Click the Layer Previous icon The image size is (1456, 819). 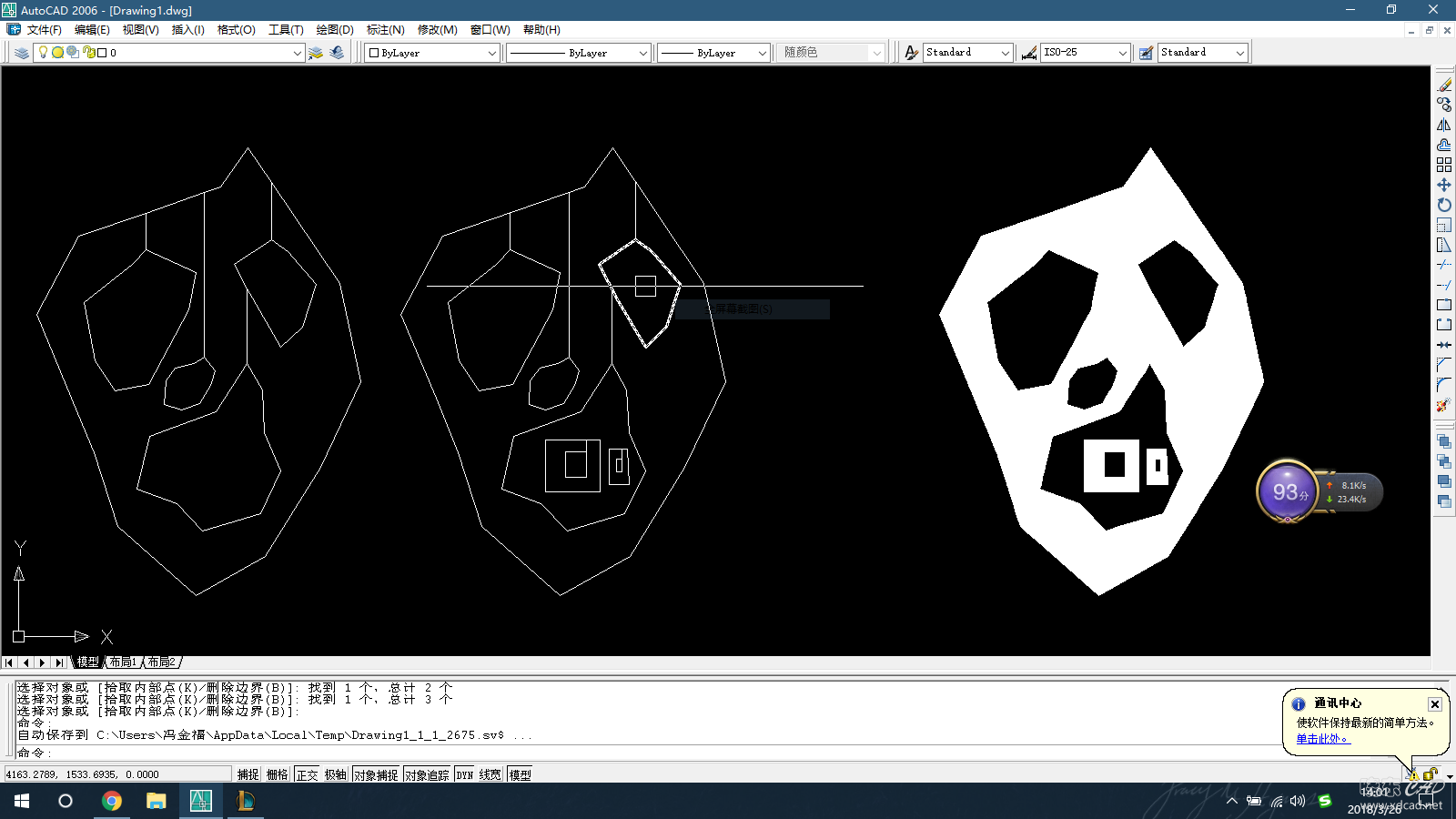pos(337,53)
